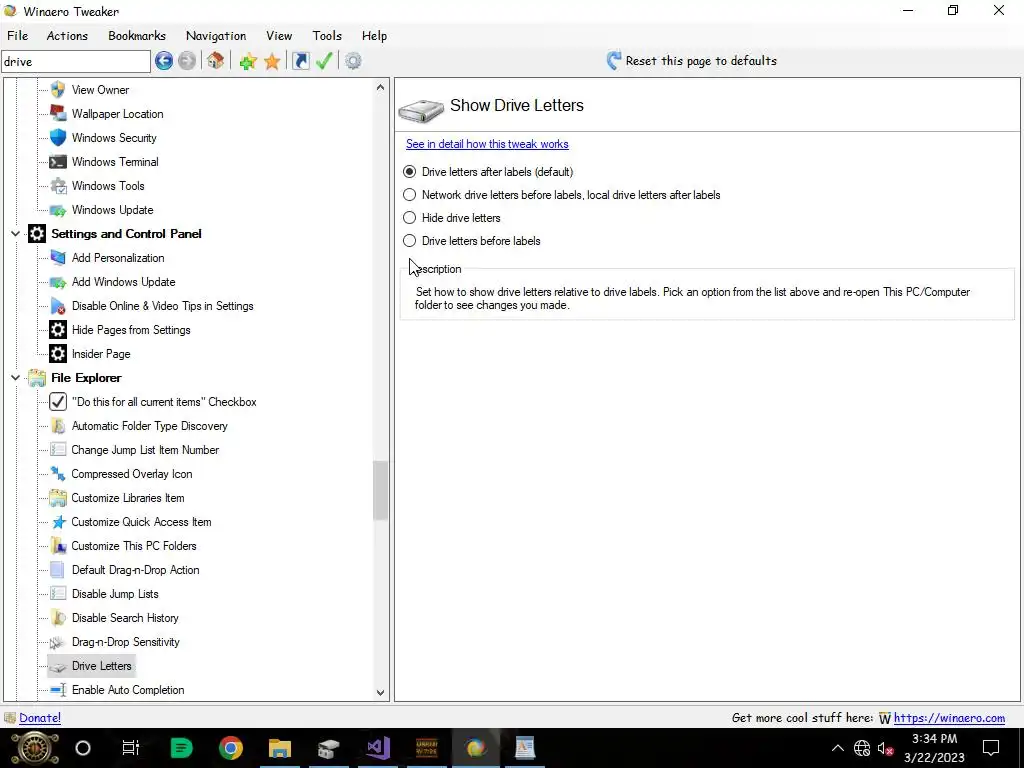1024x768 pixels.
Task: Select Drive letters after labels (default)
Action: 488,172
